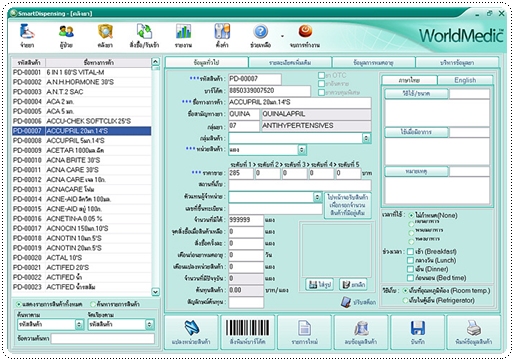Click the new item blank page button

pos(304,332)
